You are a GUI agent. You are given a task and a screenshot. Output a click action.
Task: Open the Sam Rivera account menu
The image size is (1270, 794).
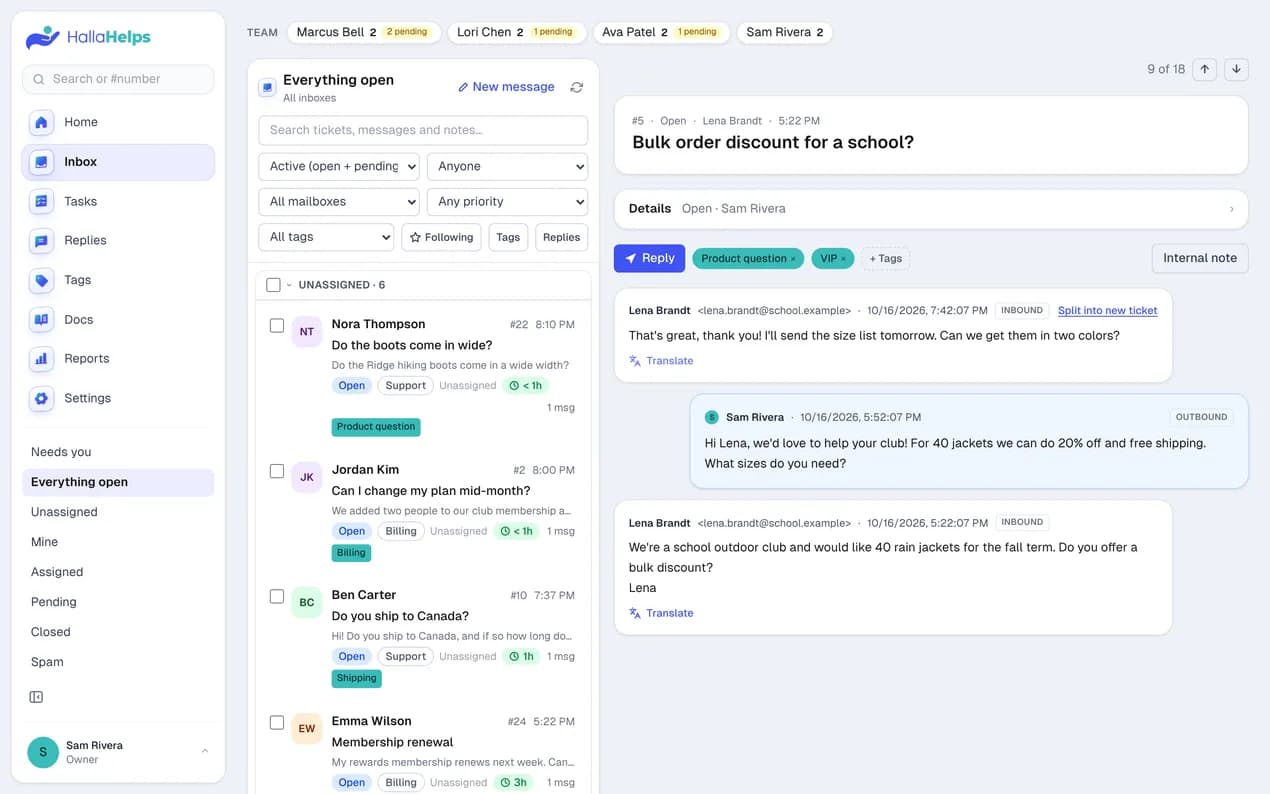(x=118, y=752)
